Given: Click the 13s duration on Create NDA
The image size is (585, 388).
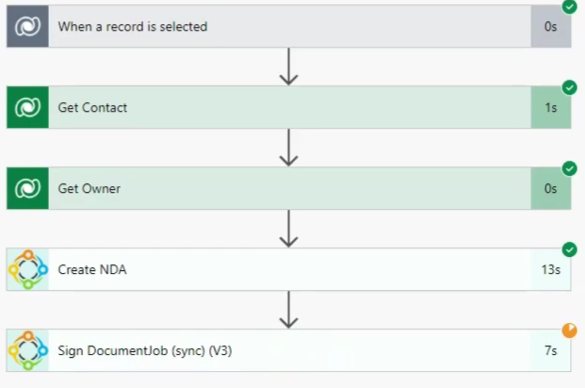Looking at the screenshot, I should pyautogui.click(x=551, y=270).
